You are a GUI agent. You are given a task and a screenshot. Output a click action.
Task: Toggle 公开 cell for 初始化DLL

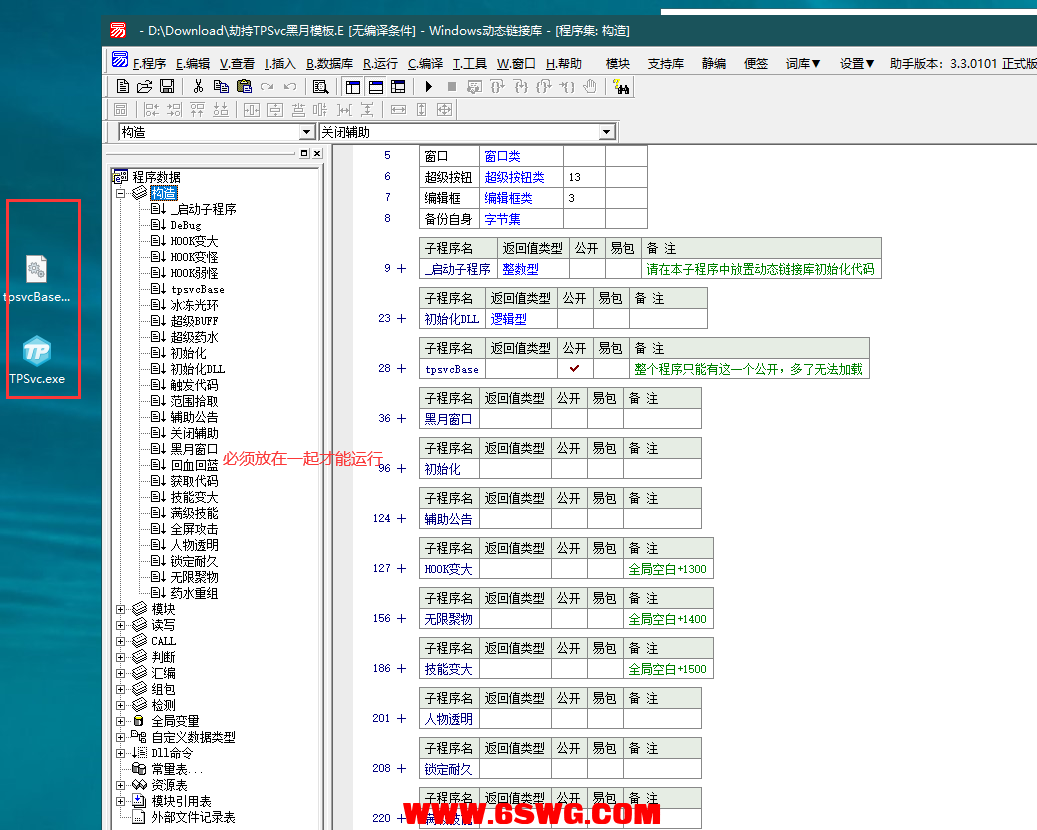coord(575,319)
